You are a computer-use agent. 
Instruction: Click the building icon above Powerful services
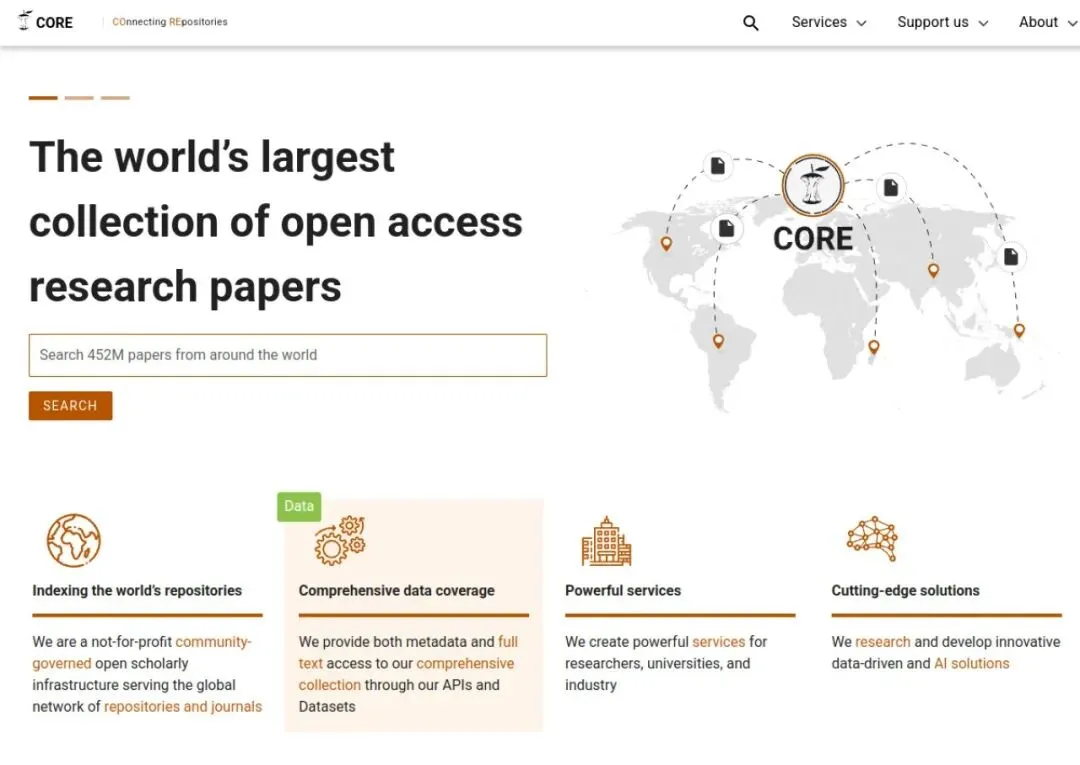pos(606,541)
